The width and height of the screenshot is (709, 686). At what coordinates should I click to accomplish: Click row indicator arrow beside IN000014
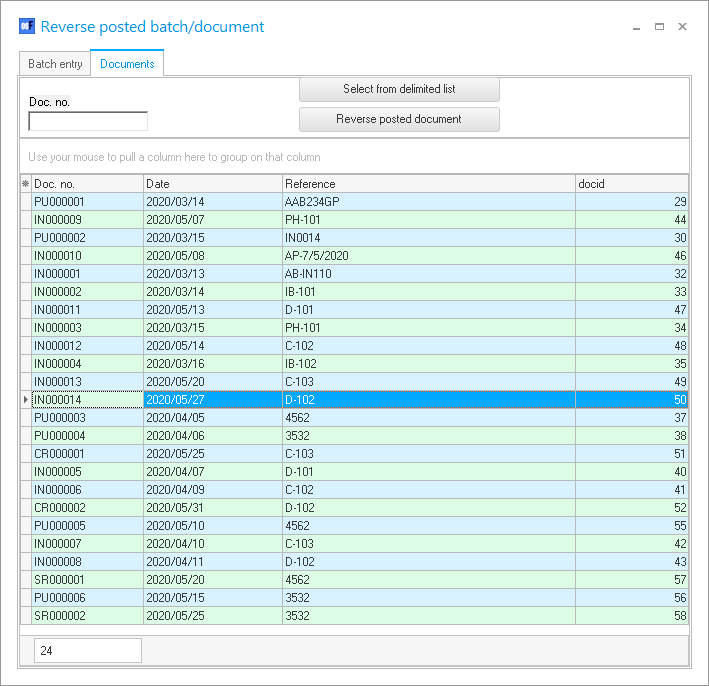pos(25,400)
